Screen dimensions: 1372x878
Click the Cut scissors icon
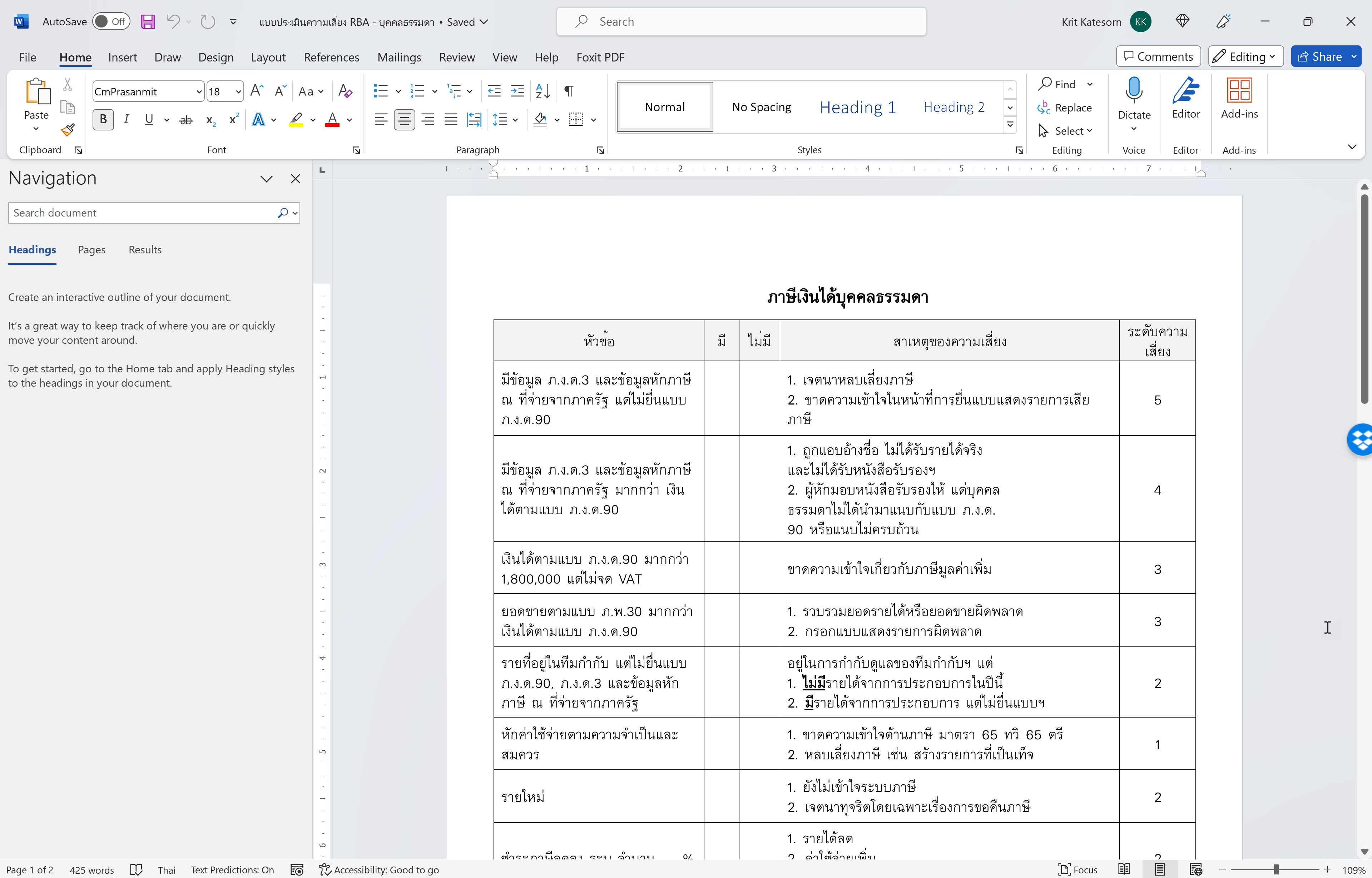pos(67,84)
